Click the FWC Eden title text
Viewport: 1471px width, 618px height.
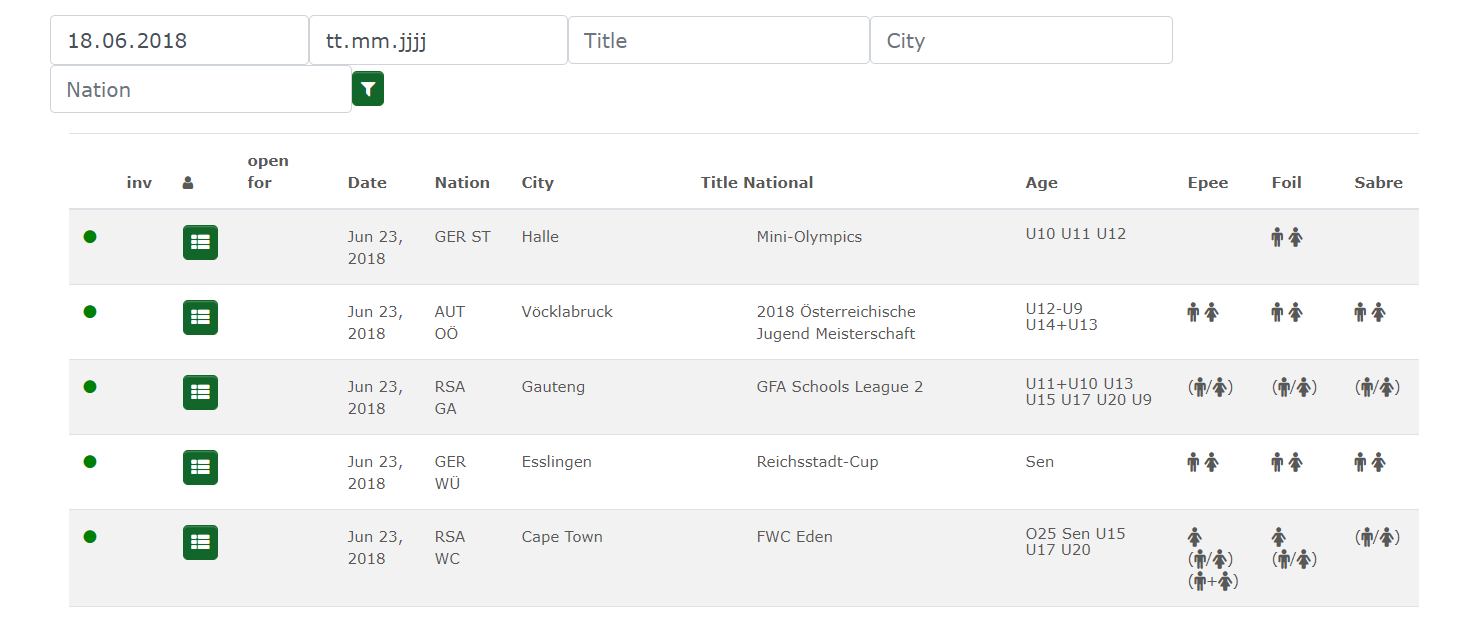(795, 537)
